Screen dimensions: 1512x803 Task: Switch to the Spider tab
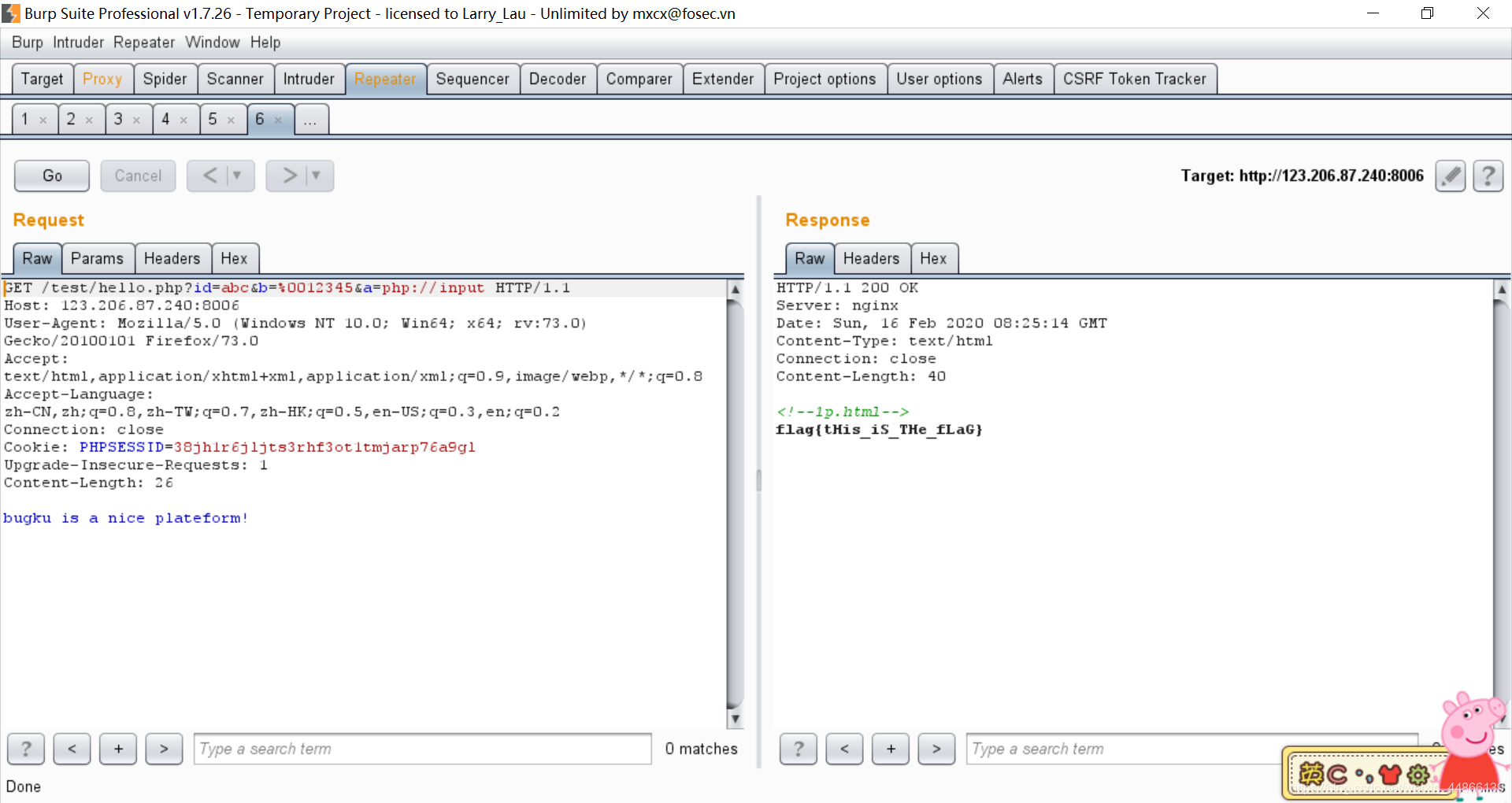pyautogui.click(x=165, y=79)
